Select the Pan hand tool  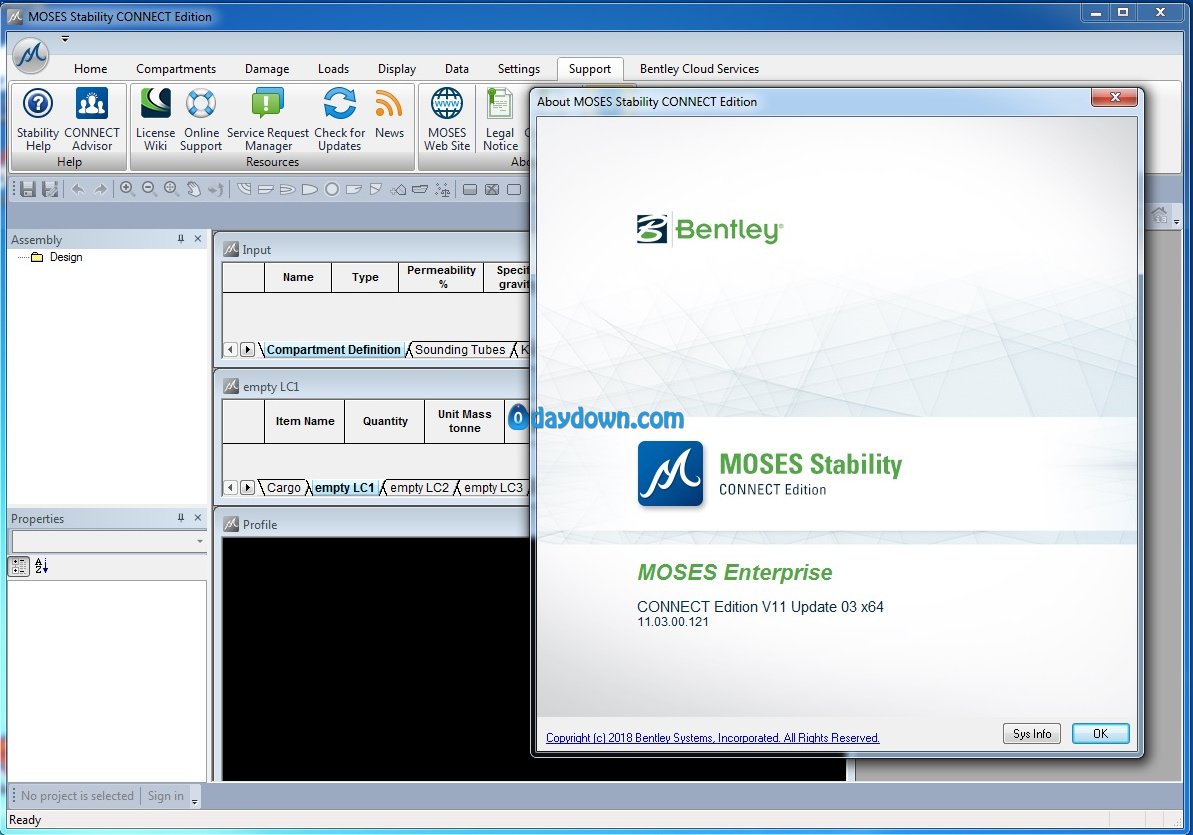pyautogui.click(x=193, y=189)
